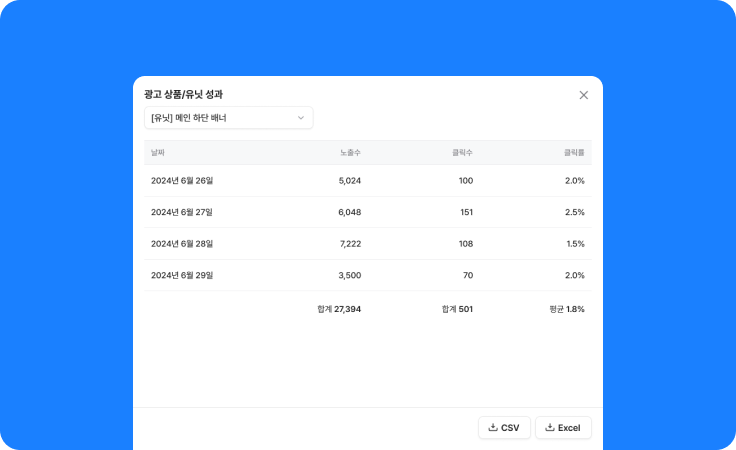Image resolution: width=736 pixels, height=450 pixels.
Task: Click the download icon beside CSV
Action: point(492,428)
